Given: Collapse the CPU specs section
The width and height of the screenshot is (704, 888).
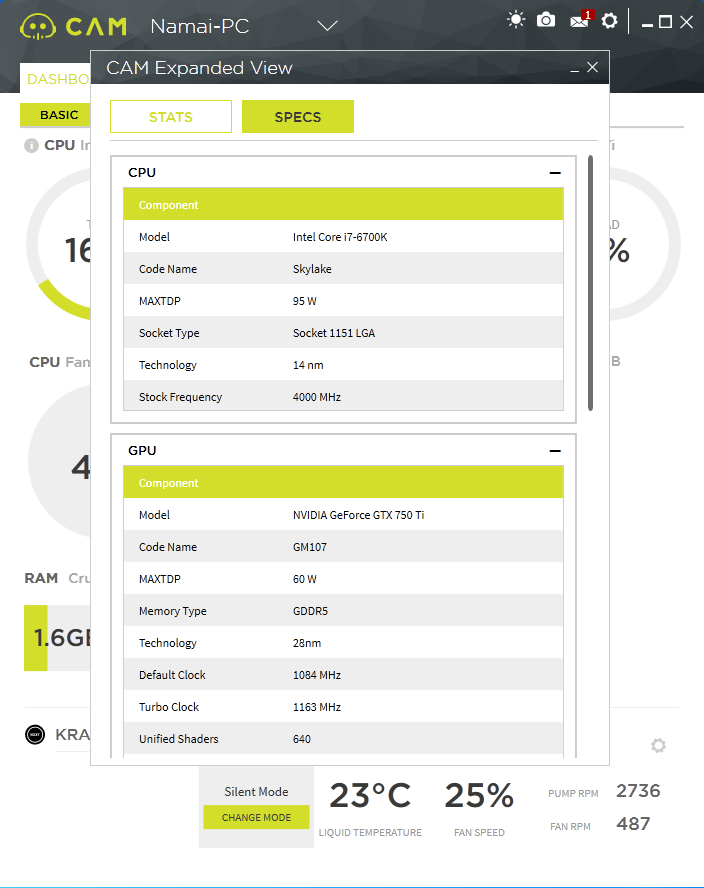Looking at the screenshot, I should point(555,173).
